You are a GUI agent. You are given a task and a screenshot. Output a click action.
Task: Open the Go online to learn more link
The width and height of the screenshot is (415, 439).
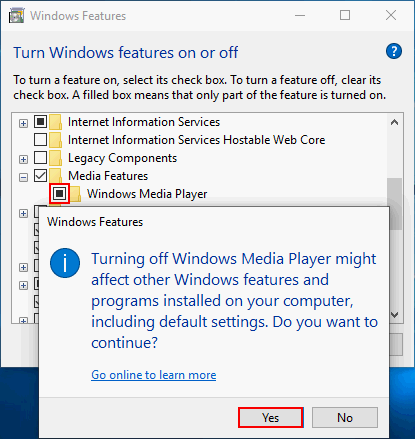click(x=154, y=375)
